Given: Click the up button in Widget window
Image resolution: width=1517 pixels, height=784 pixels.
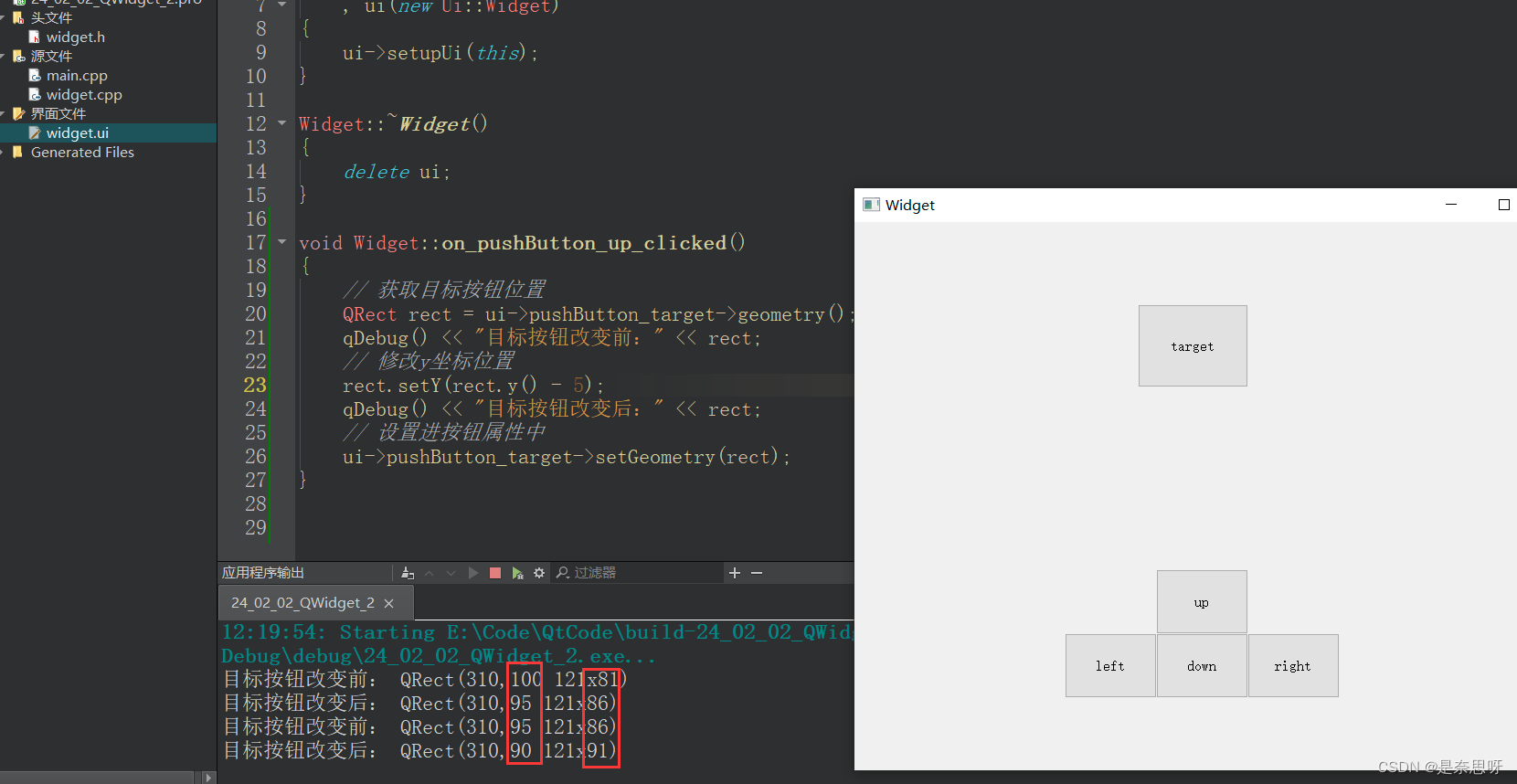Looking at the screenshot, I should pos(1202,601).
